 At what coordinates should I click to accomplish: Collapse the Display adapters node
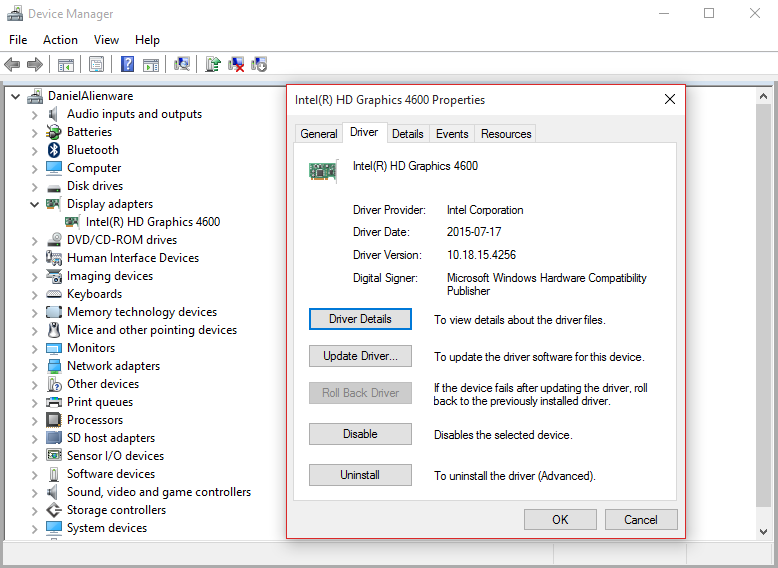[34, 204]
